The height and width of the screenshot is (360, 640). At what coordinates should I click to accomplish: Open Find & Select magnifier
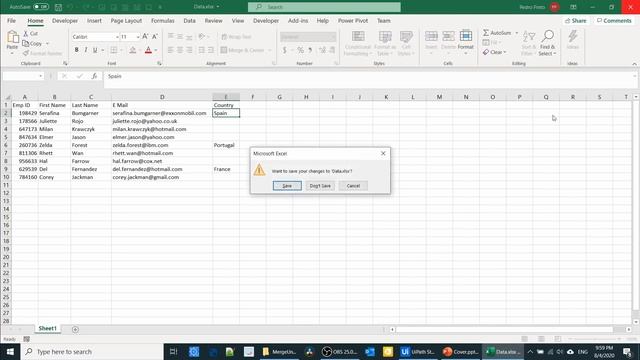coord(547,43)
